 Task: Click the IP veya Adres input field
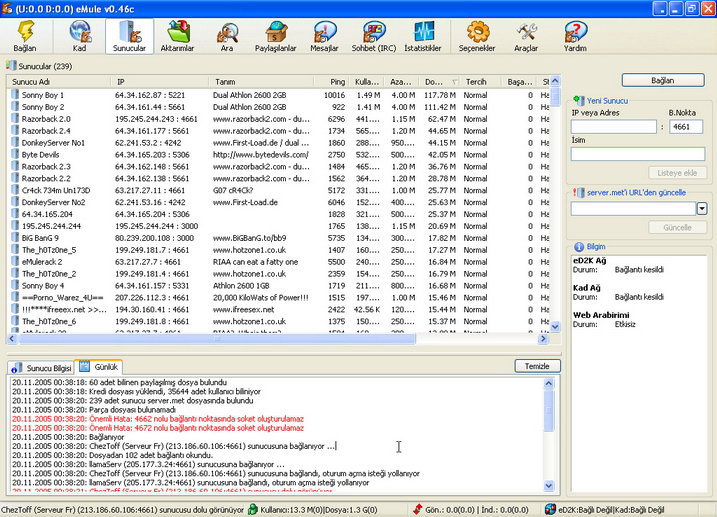click(614, 127)
